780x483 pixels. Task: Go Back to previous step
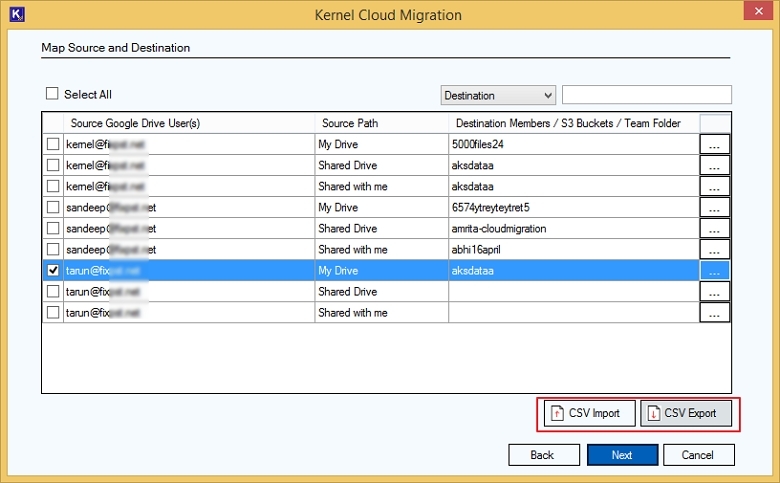(x=544, y=455)
